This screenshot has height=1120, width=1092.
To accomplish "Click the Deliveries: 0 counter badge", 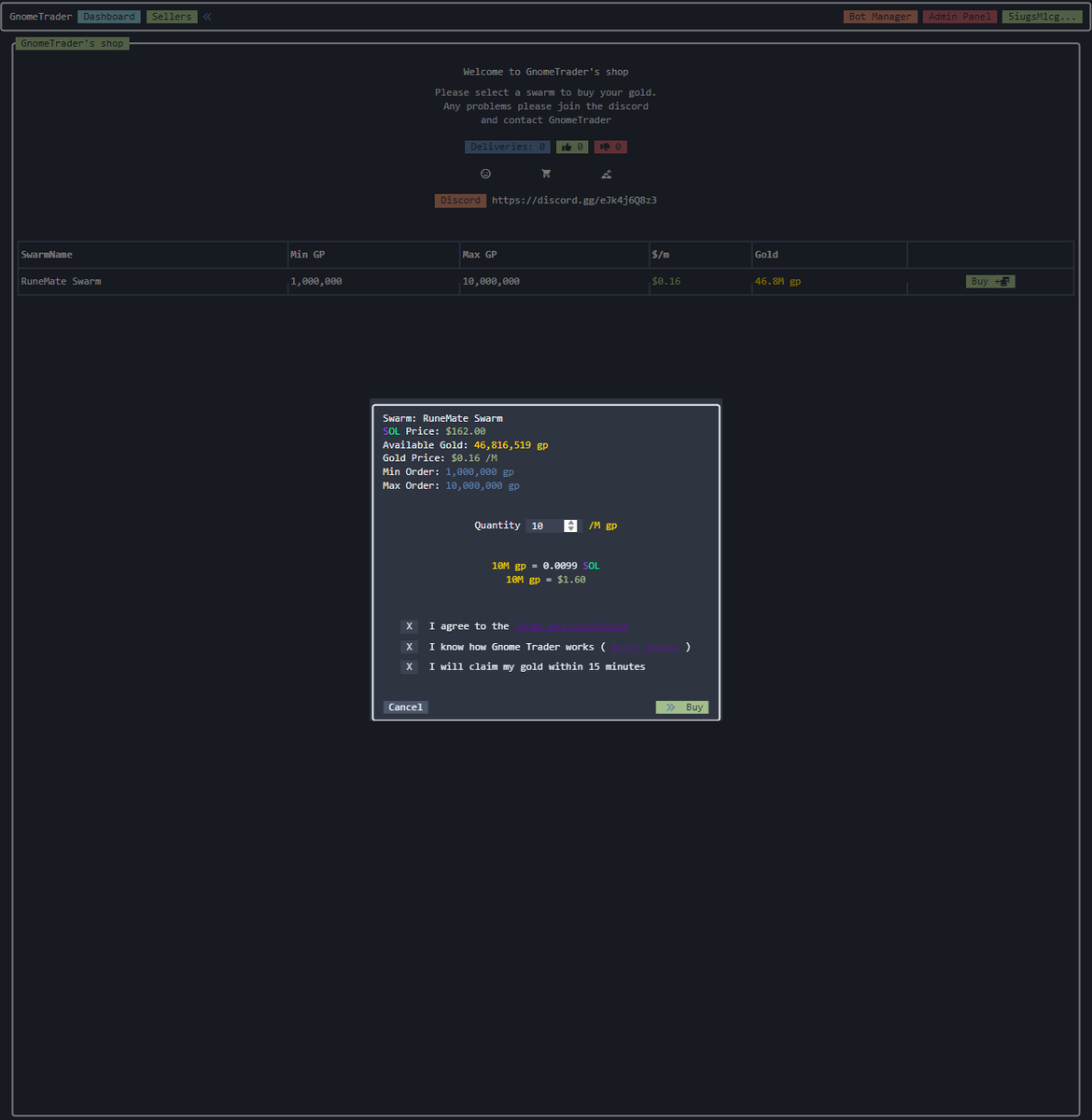I will click(x=507, y=147).
